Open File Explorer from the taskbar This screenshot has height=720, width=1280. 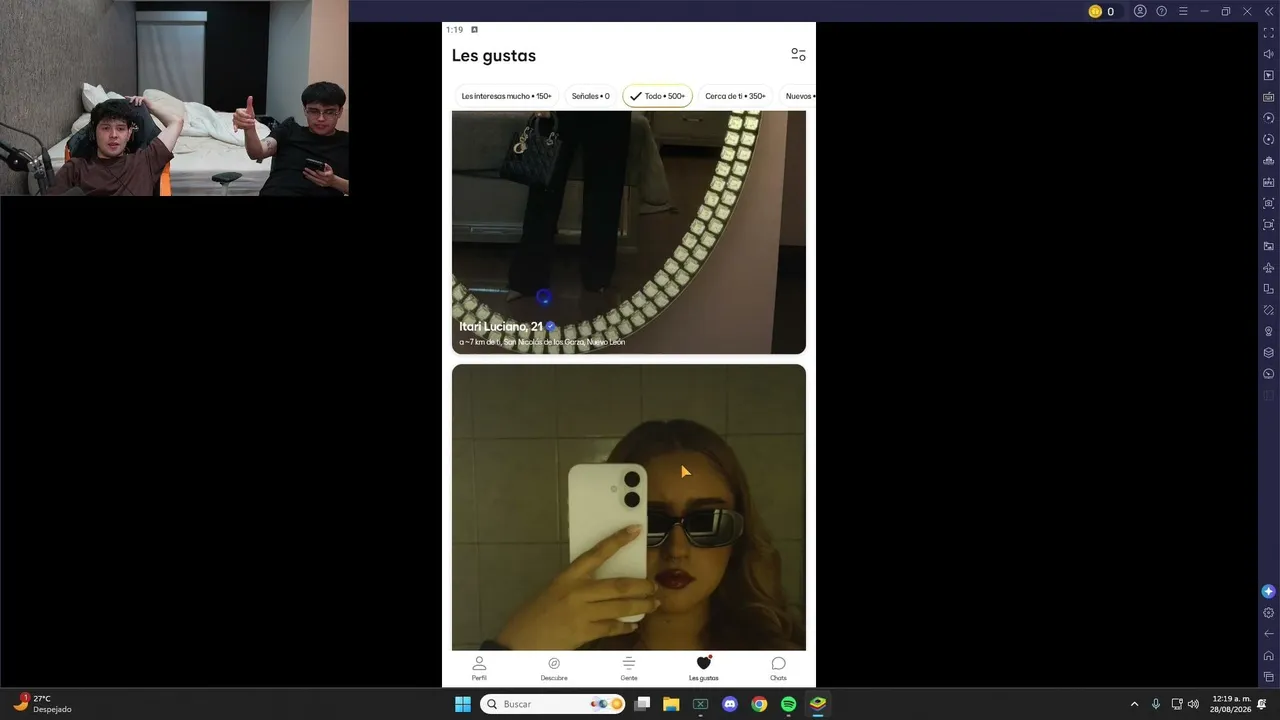pos(671,704)
